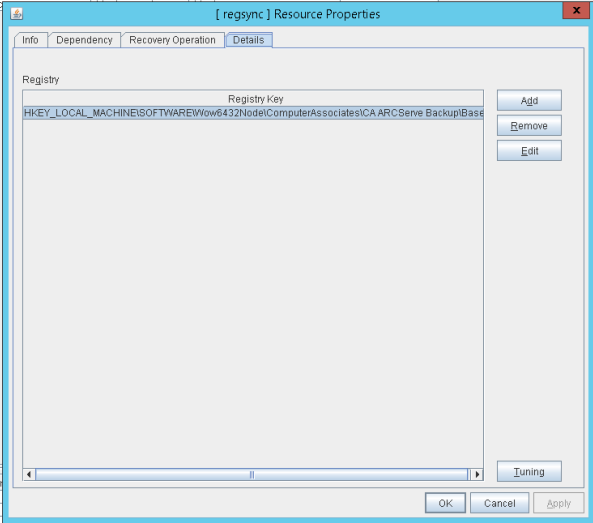
Task: Go to the Recovery Operation tab
Action: click(x=172, y=40)
